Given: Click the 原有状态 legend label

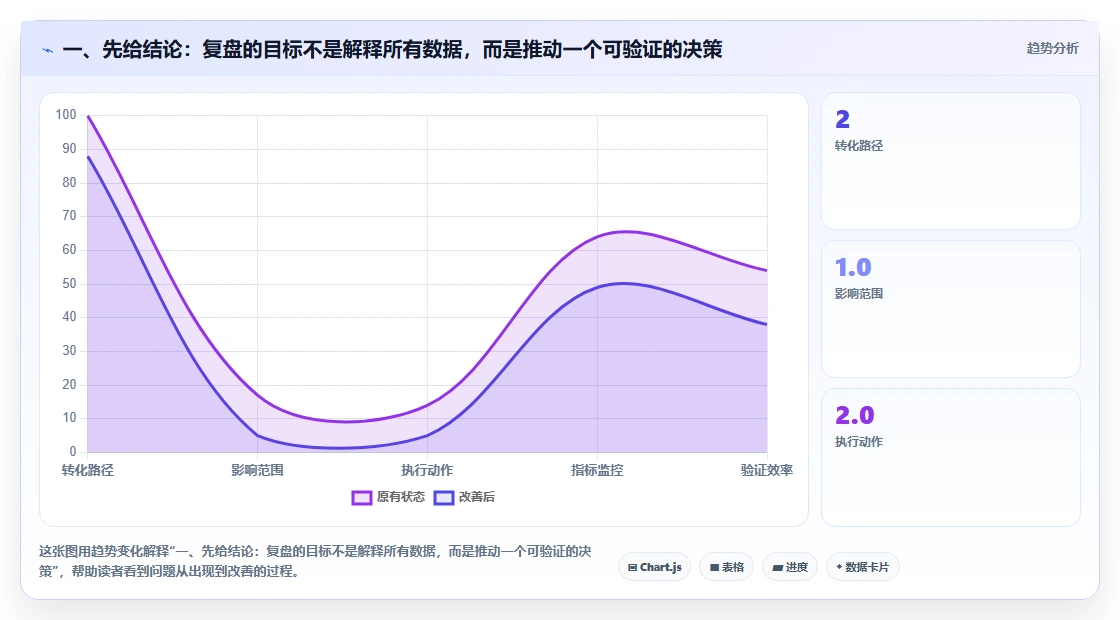Looking at the screenshot, I should [401, 497].
